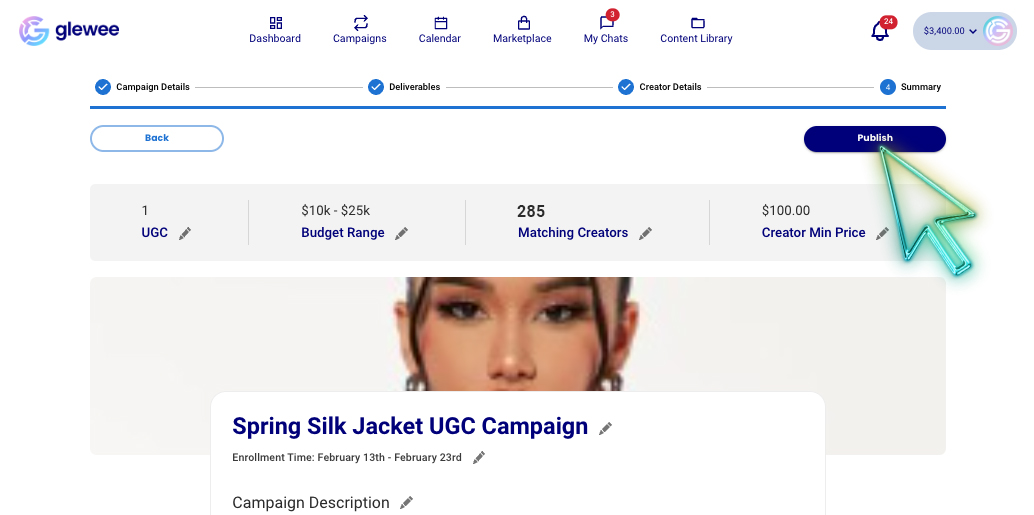Image resolution: width=1034 pixels, height=515 pixels.
Task: Open the Calendar page
Action: (x=440, y=30)
